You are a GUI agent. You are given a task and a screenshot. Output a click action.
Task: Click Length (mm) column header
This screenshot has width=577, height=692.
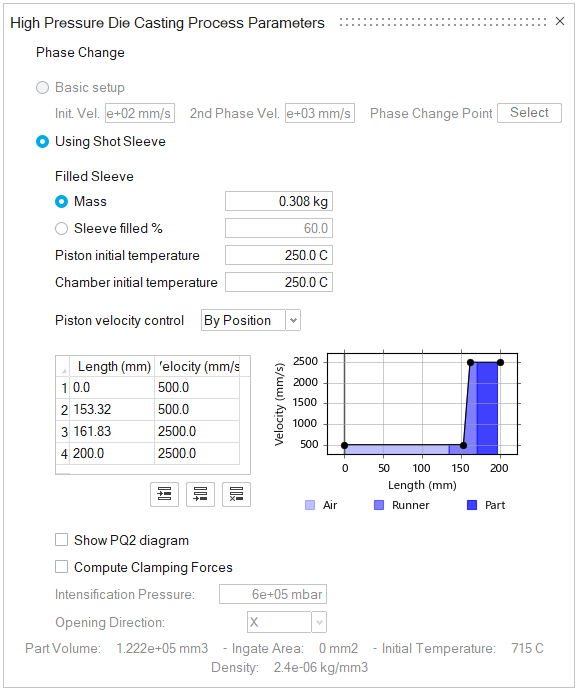click(x=112, y=367)
